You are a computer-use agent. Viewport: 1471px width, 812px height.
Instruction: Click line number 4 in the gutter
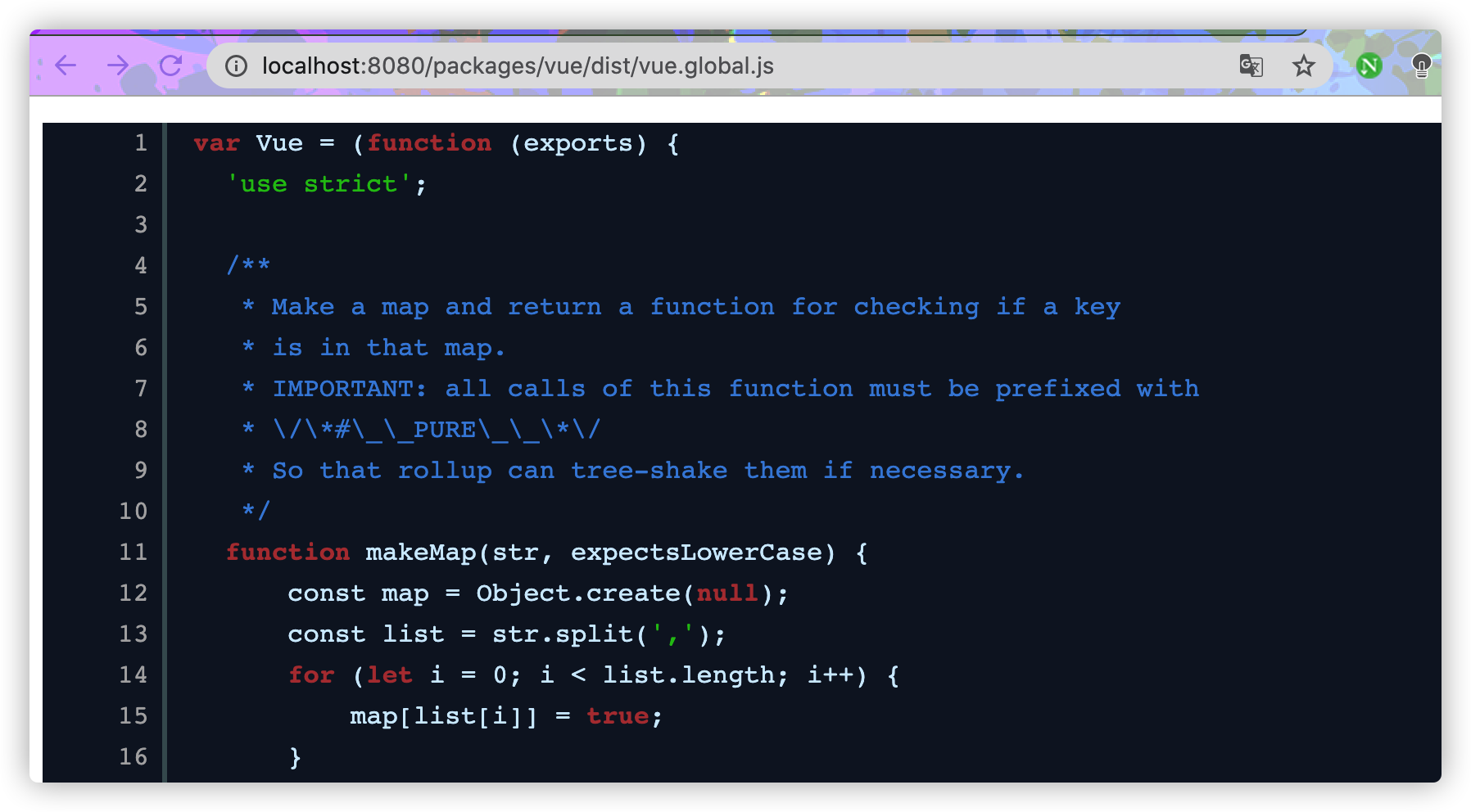[141, 266]
